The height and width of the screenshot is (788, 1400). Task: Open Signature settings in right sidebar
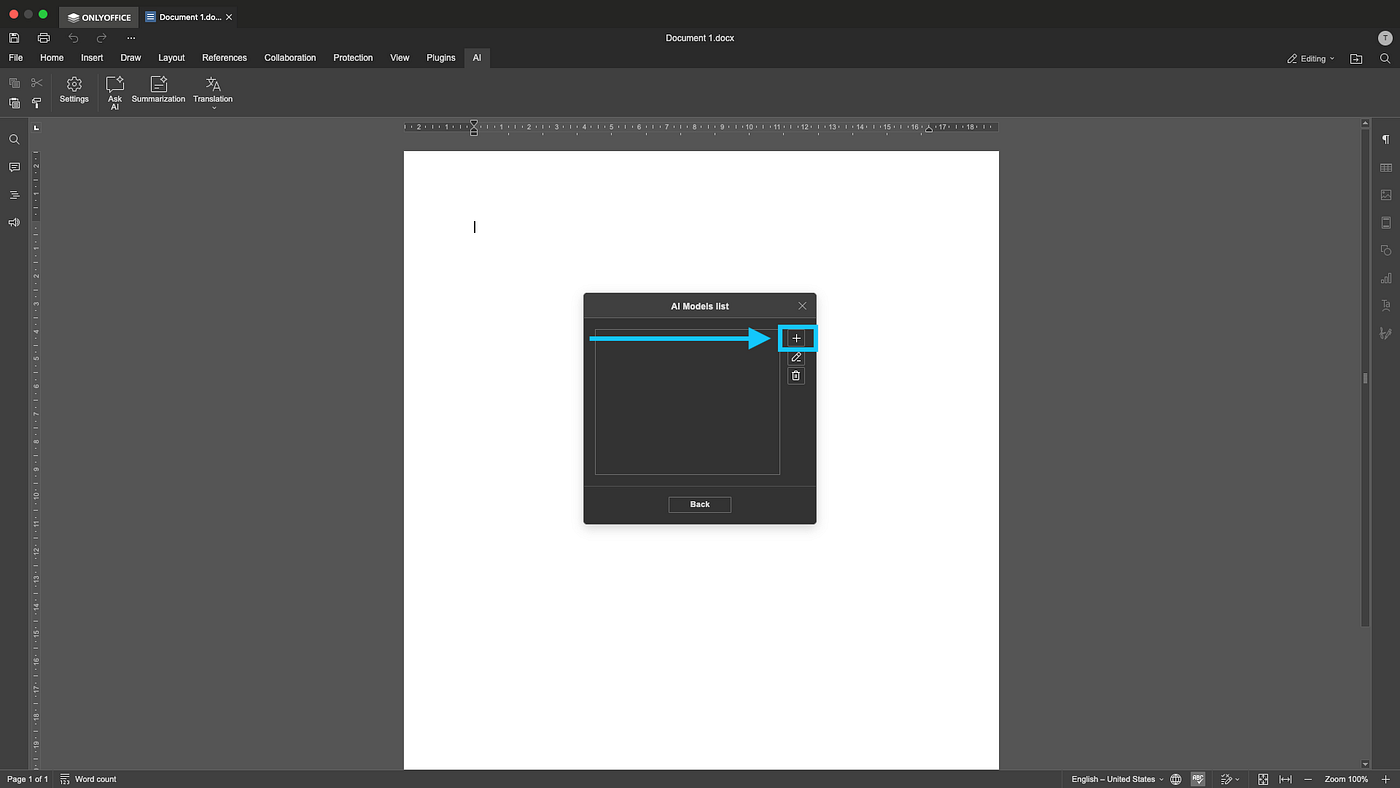coord(1386,333)
